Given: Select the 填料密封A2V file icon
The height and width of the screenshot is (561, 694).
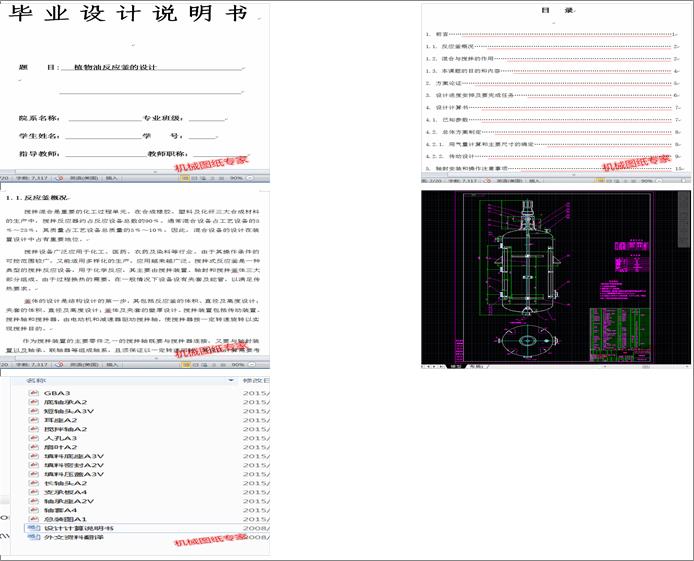Looking at the screenshot, I should pyautogui.click(x=33, y=465).
